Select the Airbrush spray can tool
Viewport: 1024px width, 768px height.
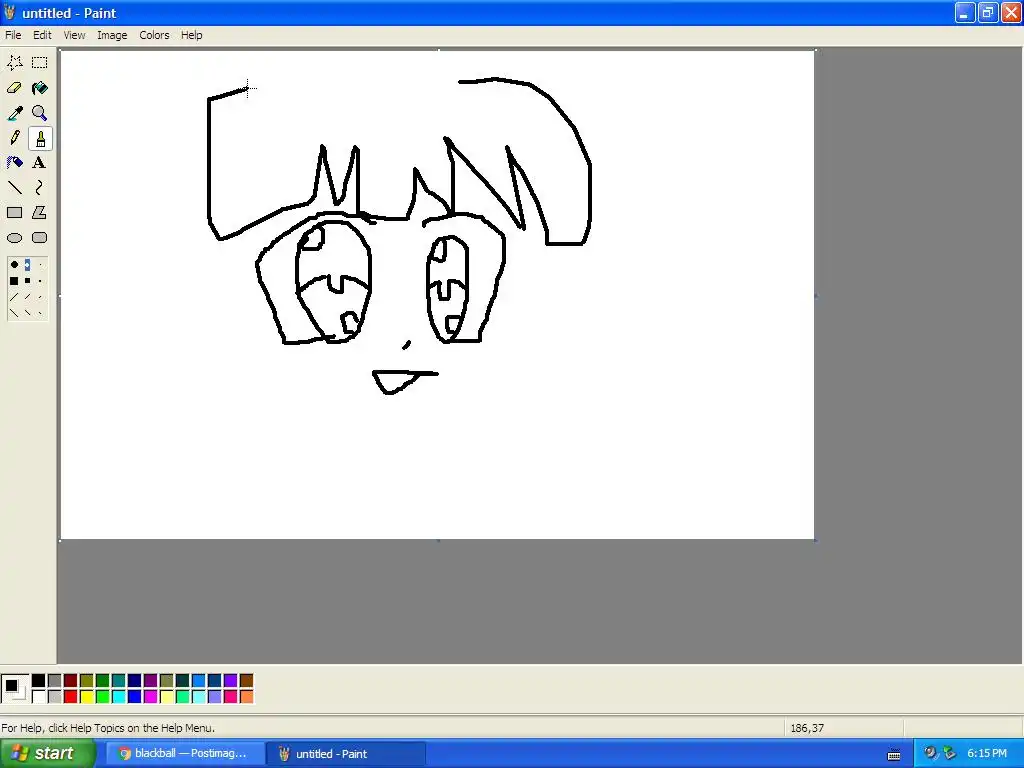14,163
